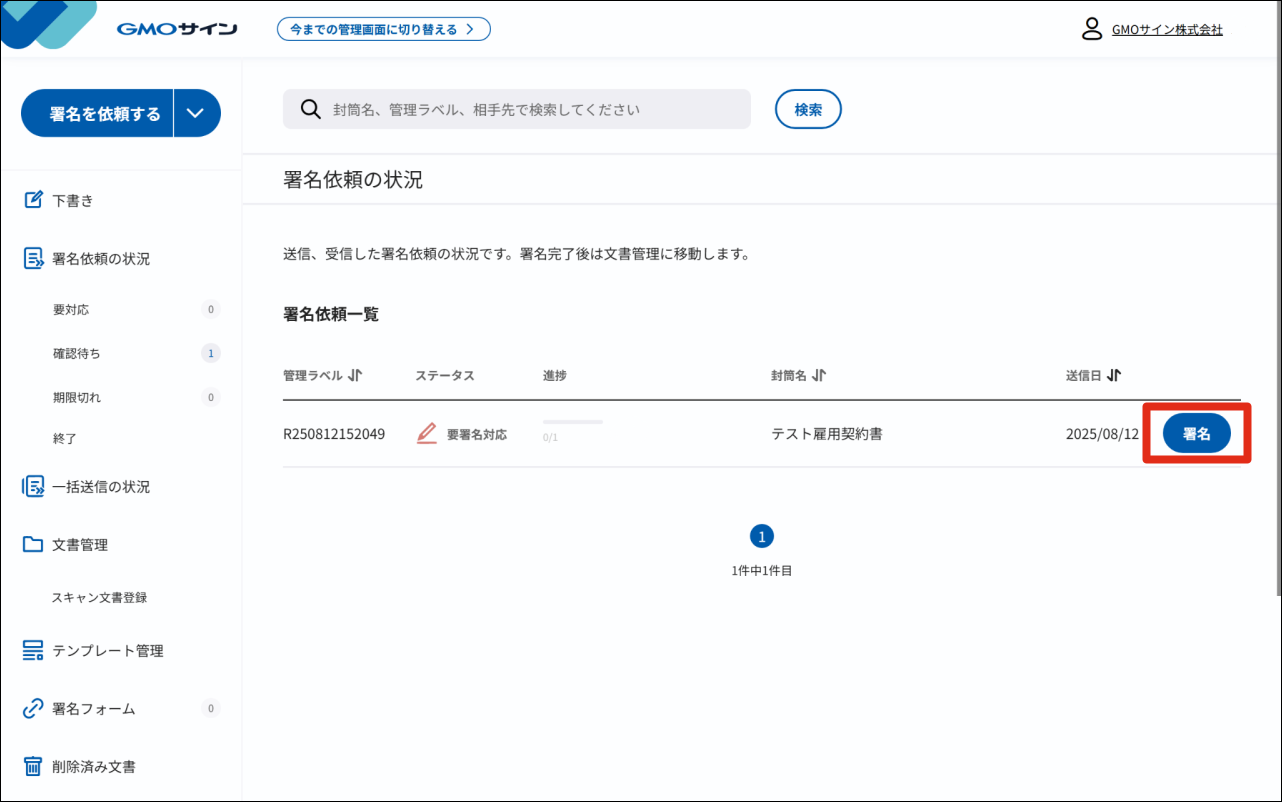Sort the list by 封筒名
The height and width of the screenshot is (802, 1282).
(x=819, y=376)
